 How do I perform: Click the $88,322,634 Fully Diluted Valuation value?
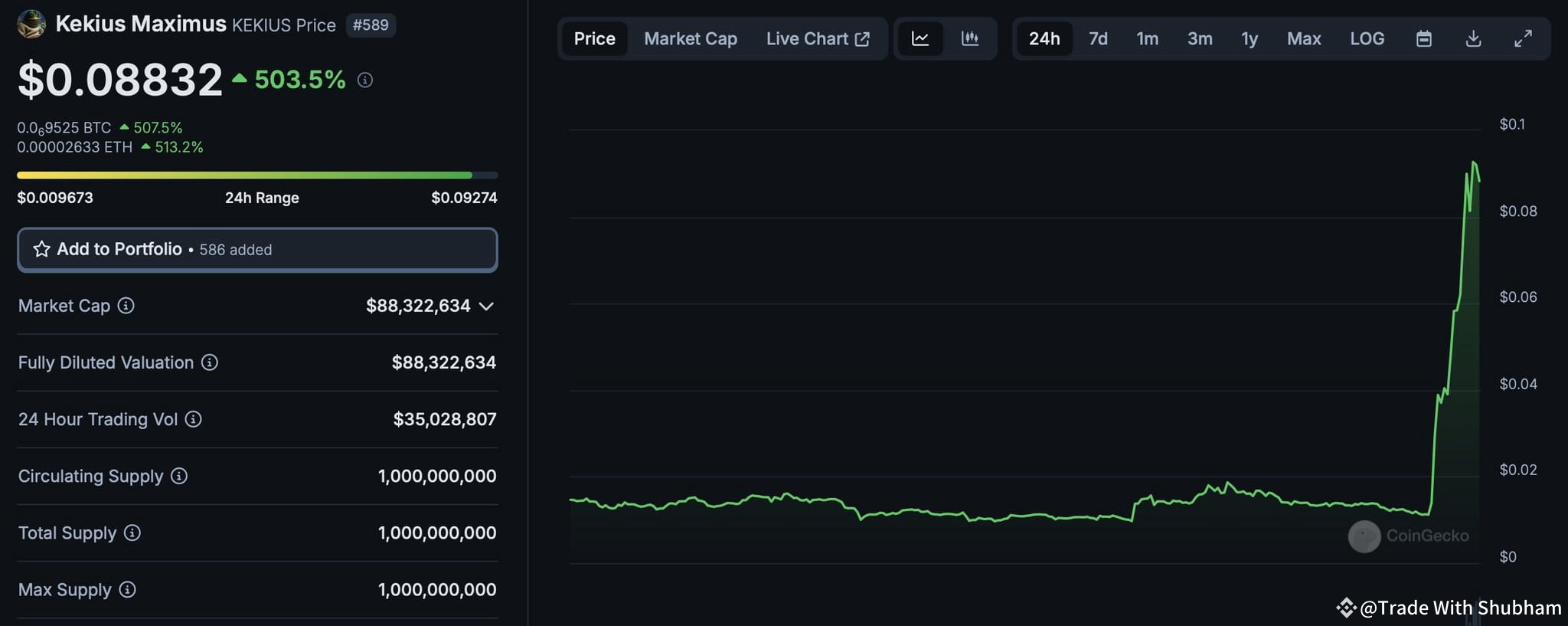click(444, 362)
